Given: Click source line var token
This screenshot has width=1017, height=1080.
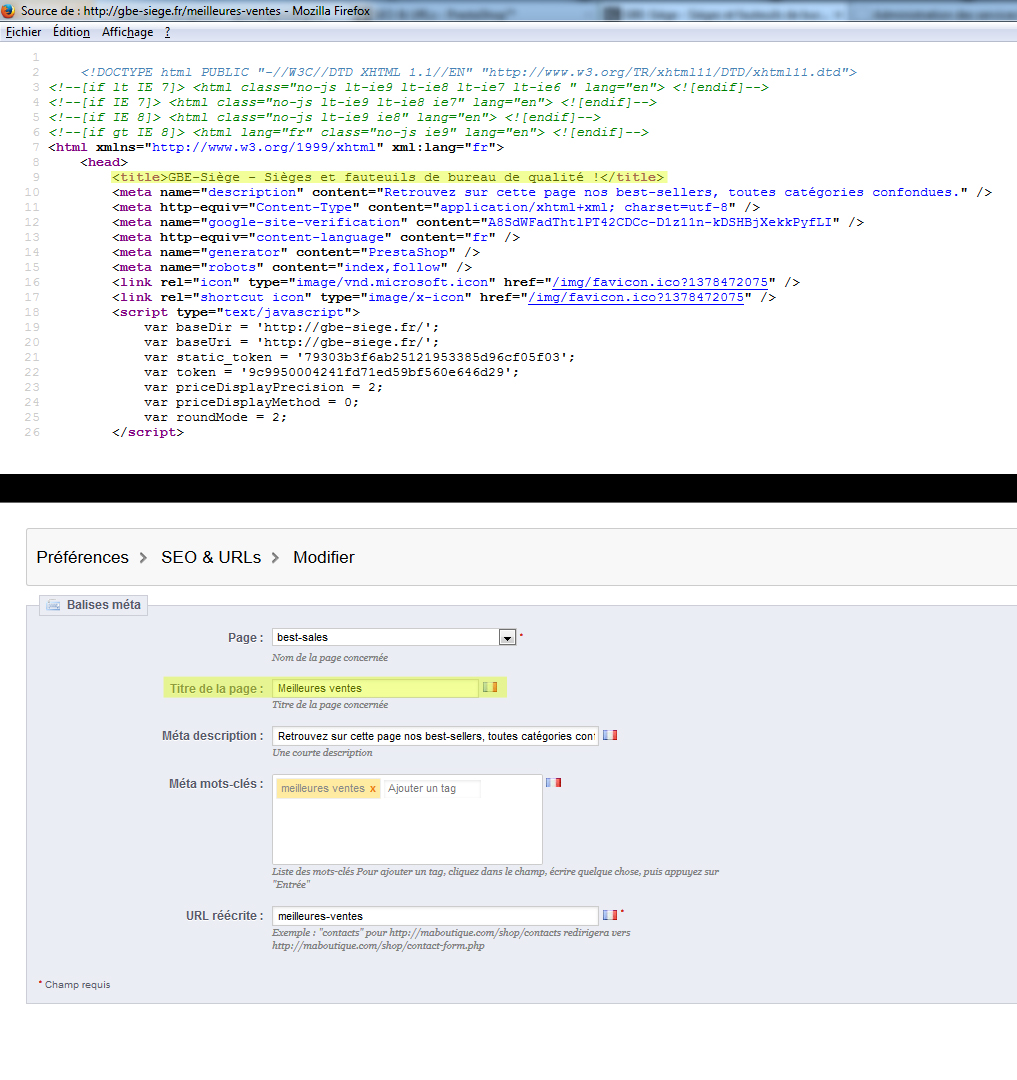Looking at the screenshot, I should point(331,373).
